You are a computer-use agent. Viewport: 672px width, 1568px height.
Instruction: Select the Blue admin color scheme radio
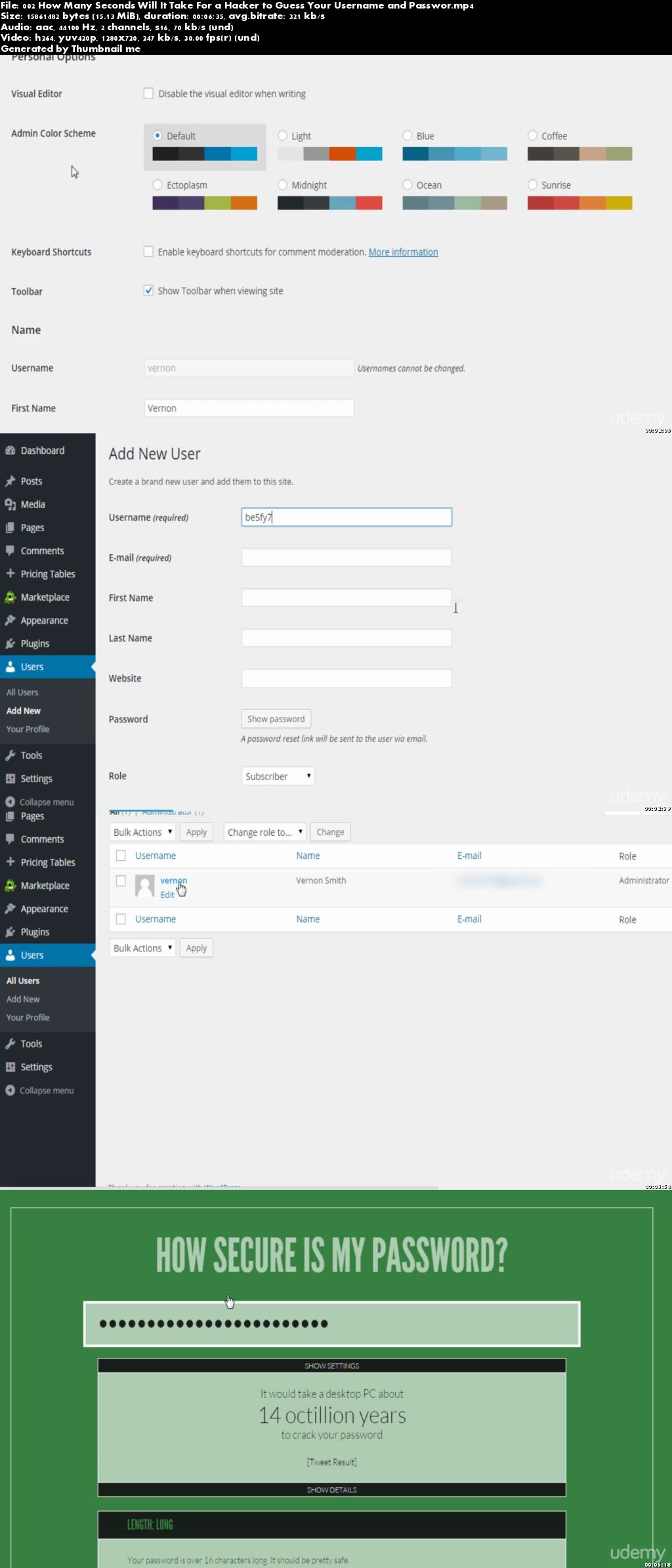tap(408, 135)
